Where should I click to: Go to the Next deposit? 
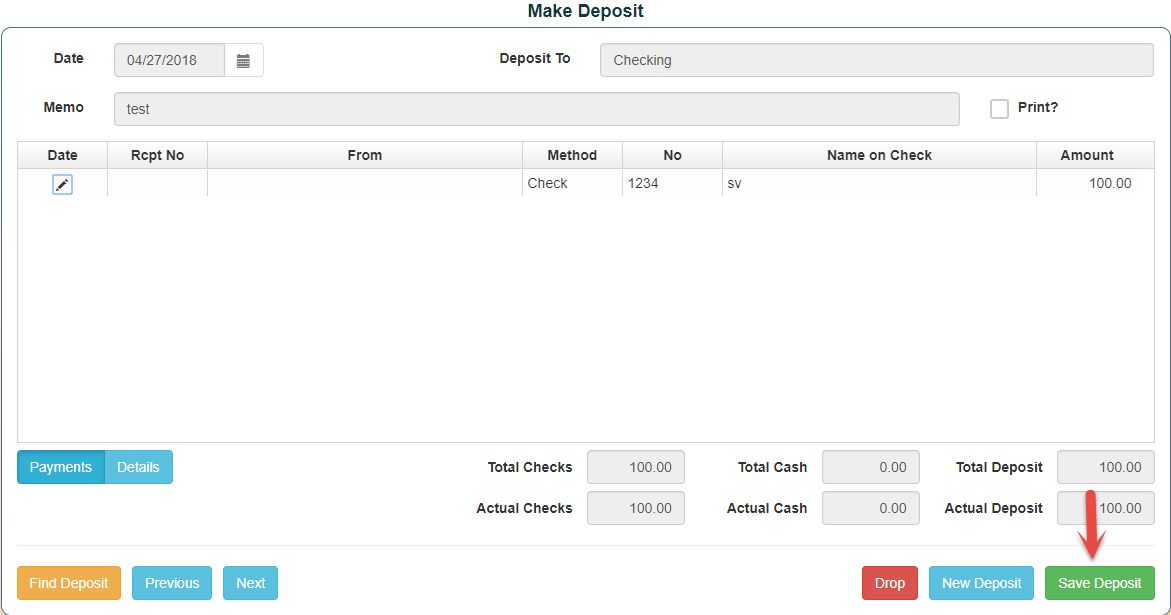[x=250, y=583]
